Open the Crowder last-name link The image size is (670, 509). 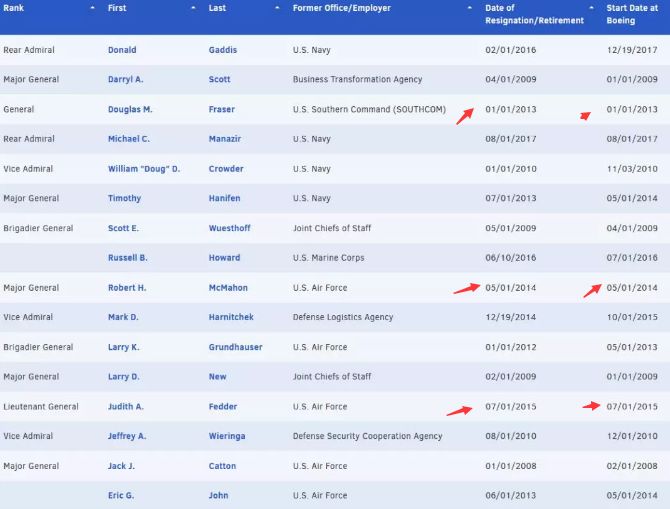226,169
